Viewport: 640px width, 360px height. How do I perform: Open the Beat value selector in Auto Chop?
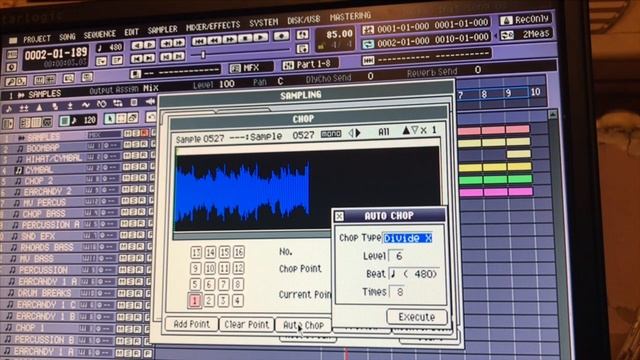413,273
